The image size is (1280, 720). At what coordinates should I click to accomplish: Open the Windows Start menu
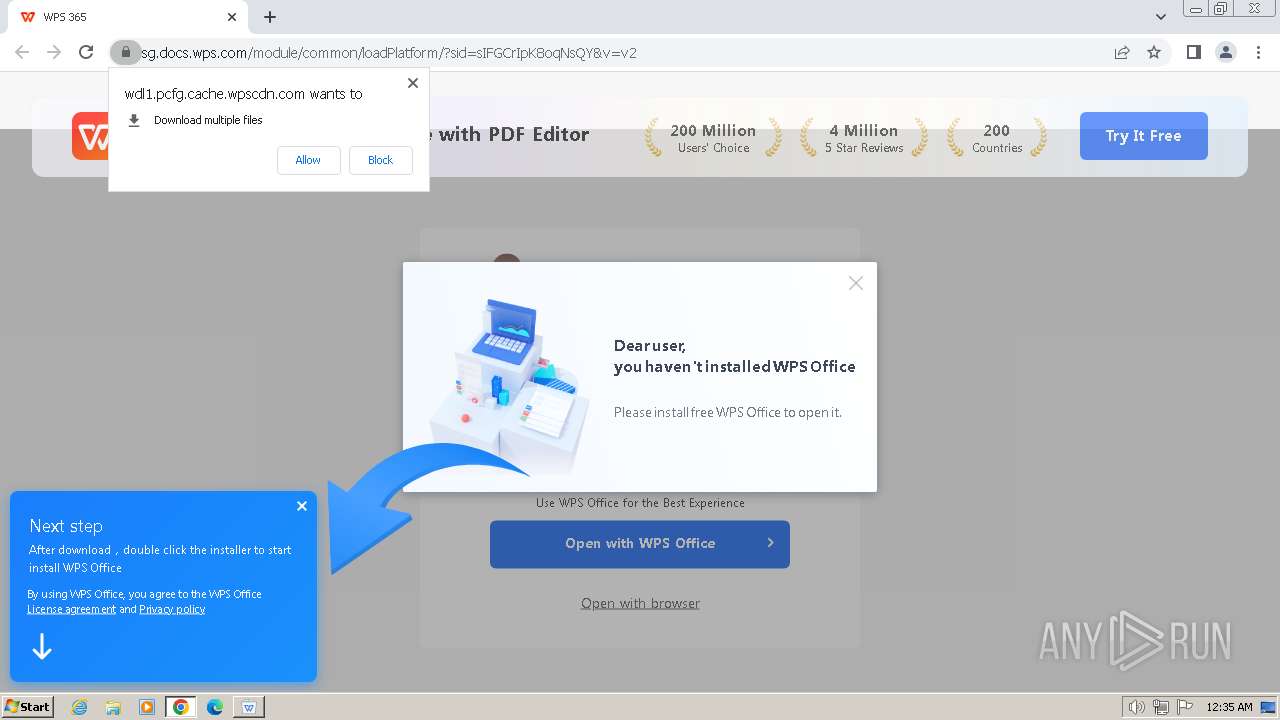28,706
